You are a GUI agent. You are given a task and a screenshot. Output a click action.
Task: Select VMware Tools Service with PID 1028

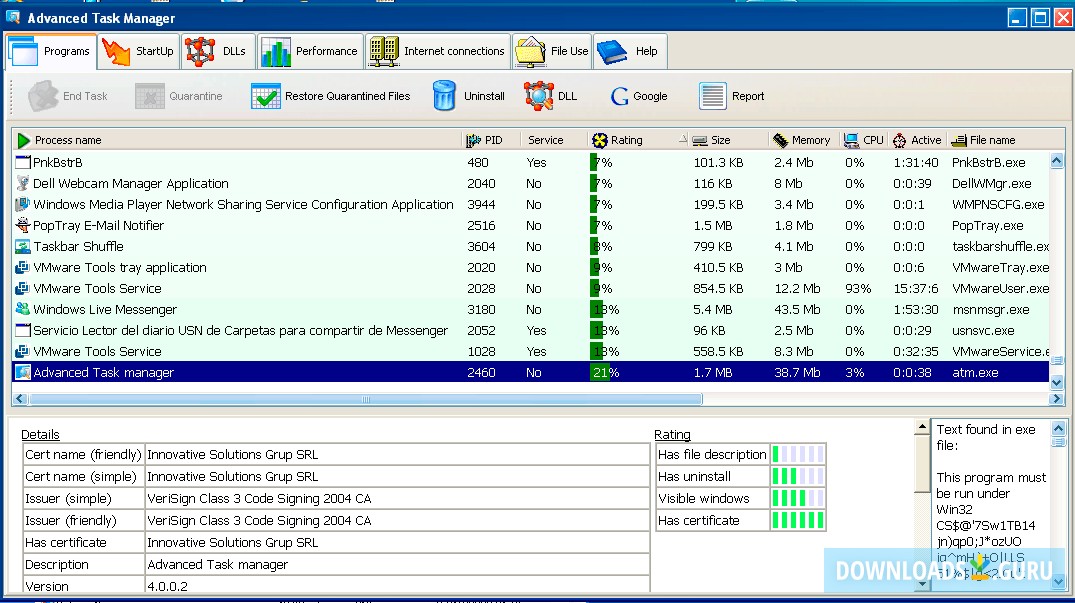coord(531,352)
